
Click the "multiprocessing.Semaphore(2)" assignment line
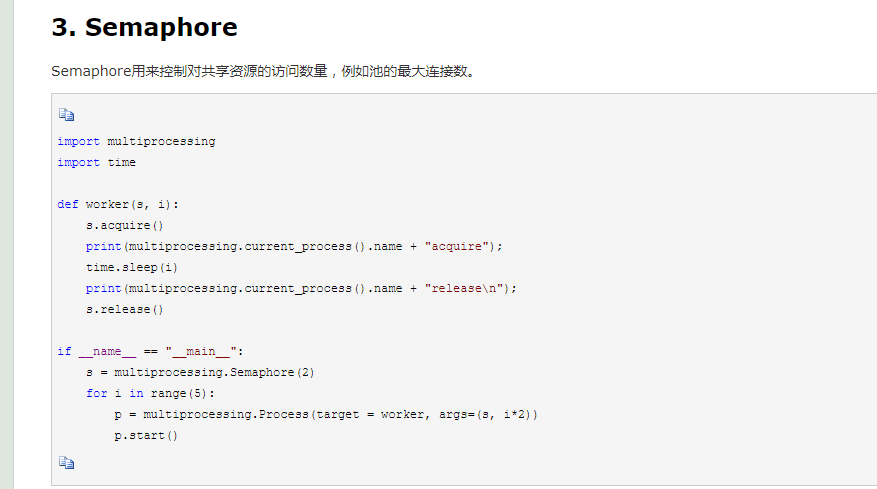[x=200, y=373]
